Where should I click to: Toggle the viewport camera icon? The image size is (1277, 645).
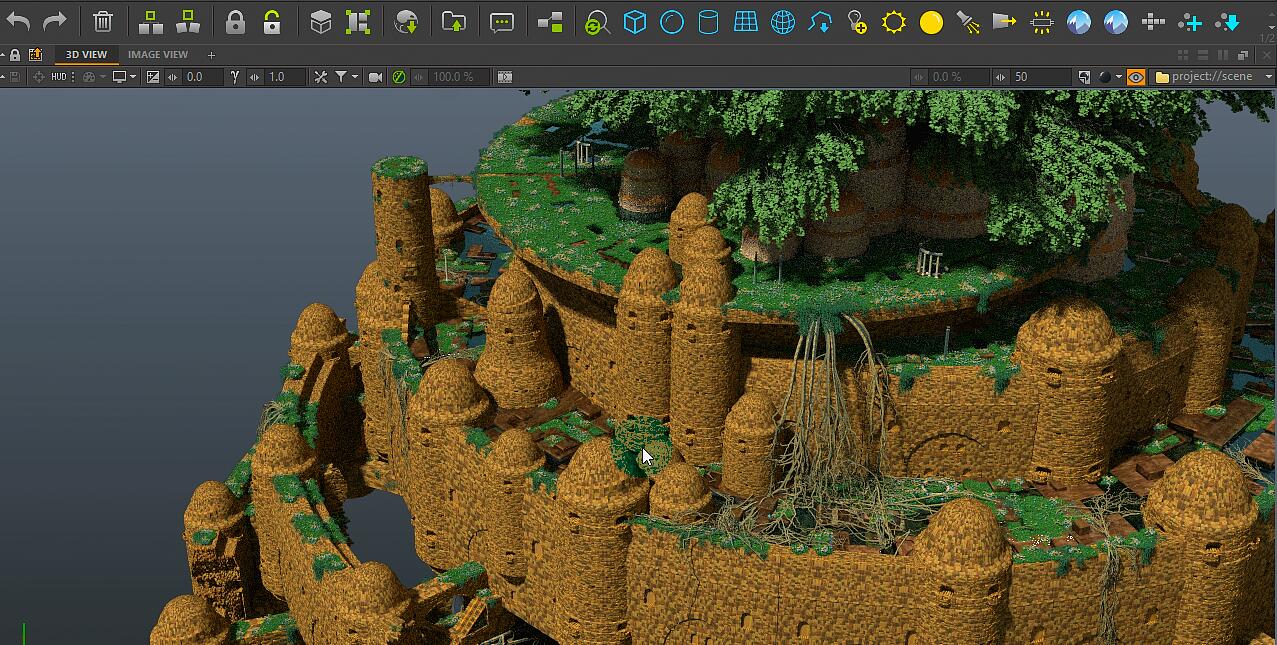point(376,77)
